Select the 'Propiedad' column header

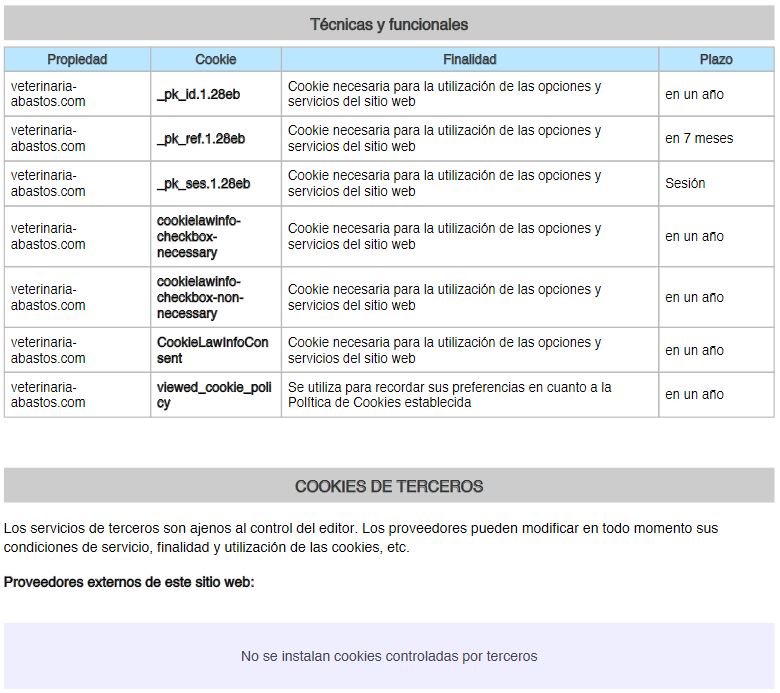click(77, 59)
